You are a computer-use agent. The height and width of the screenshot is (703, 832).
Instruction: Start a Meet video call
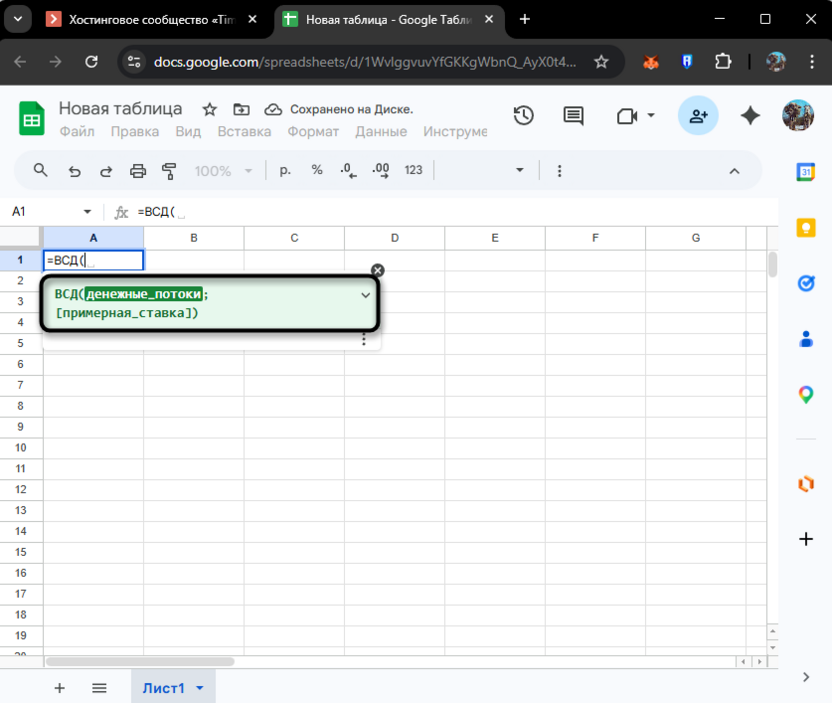tap(627, 116)
